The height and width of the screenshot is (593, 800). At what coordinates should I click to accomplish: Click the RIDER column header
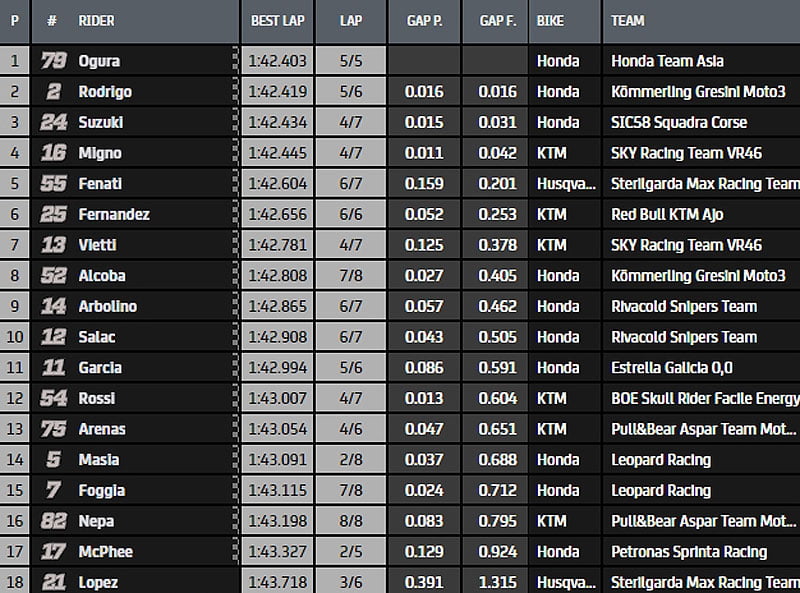(x=97, y=20)
